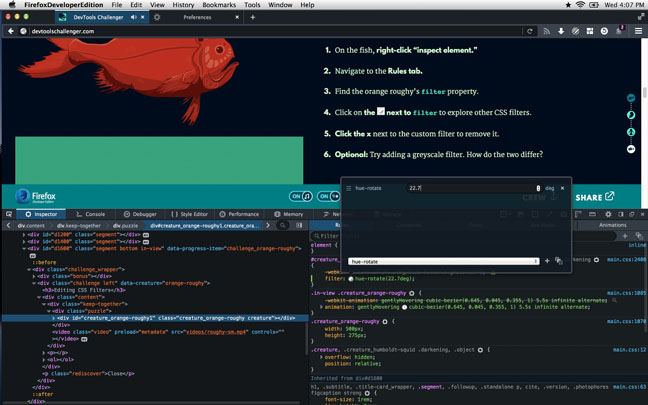Click the back arrow in browser toolbar
Image resolution: width=648 pixels, height=405 pixels.
(11, 31)
